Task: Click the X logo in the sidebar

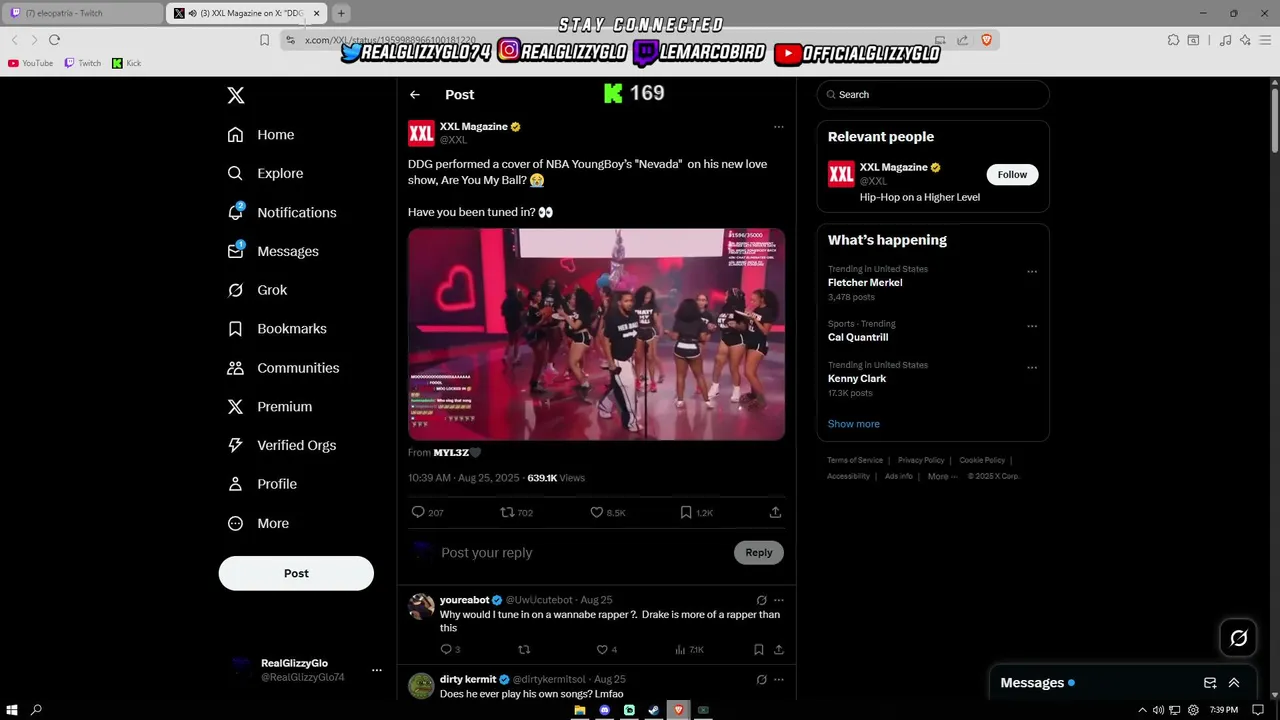Action: [x=235, y=95]
